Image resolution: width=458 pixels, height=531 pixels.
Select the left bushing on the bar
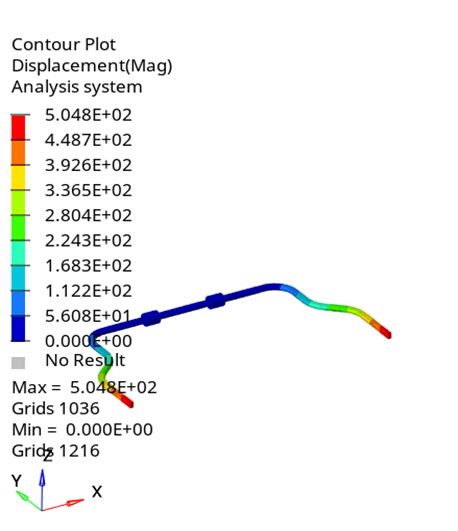coord(151,318)
